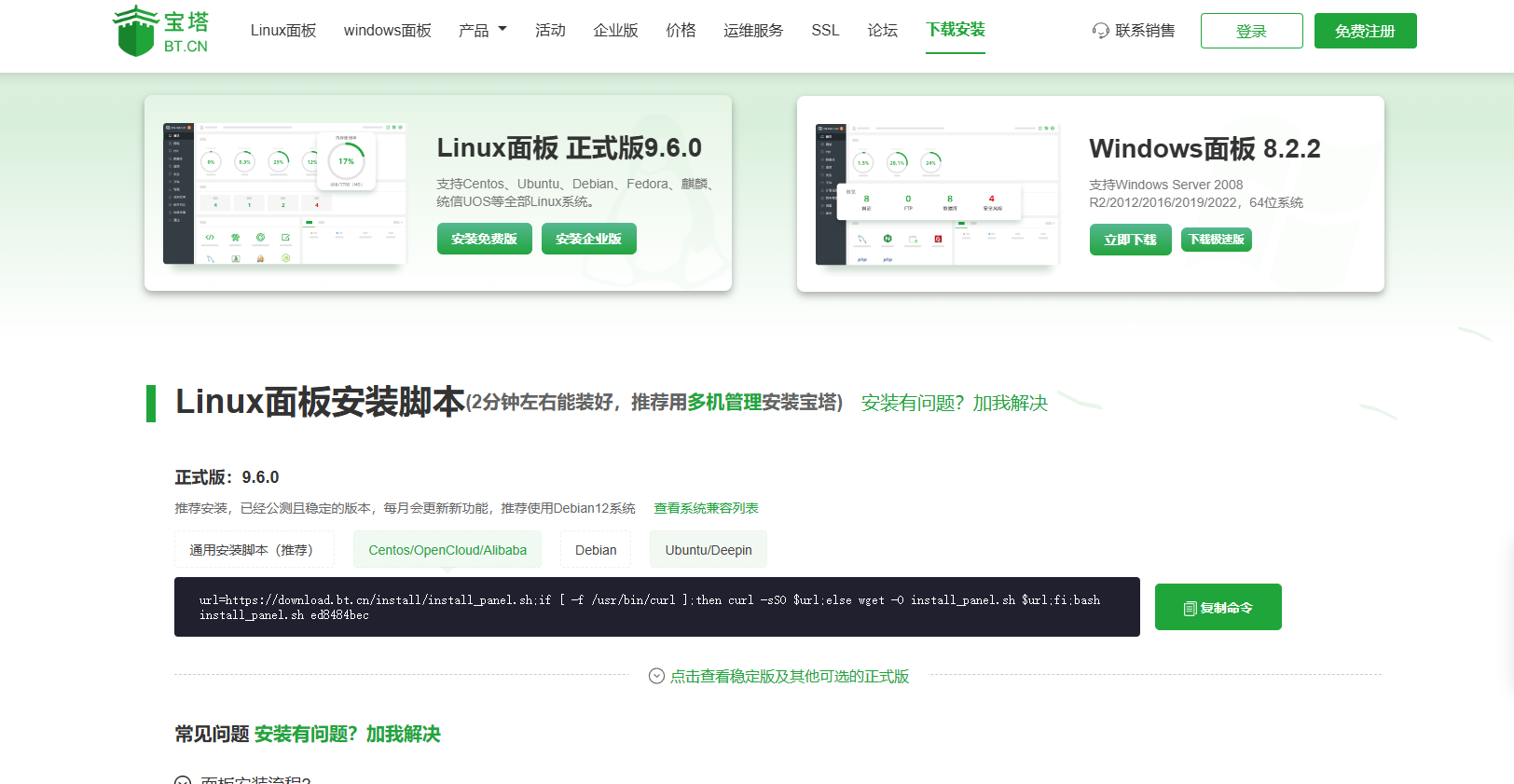
Task: Open 运维服务 in the navigation
Action: [x=753, y=31]
